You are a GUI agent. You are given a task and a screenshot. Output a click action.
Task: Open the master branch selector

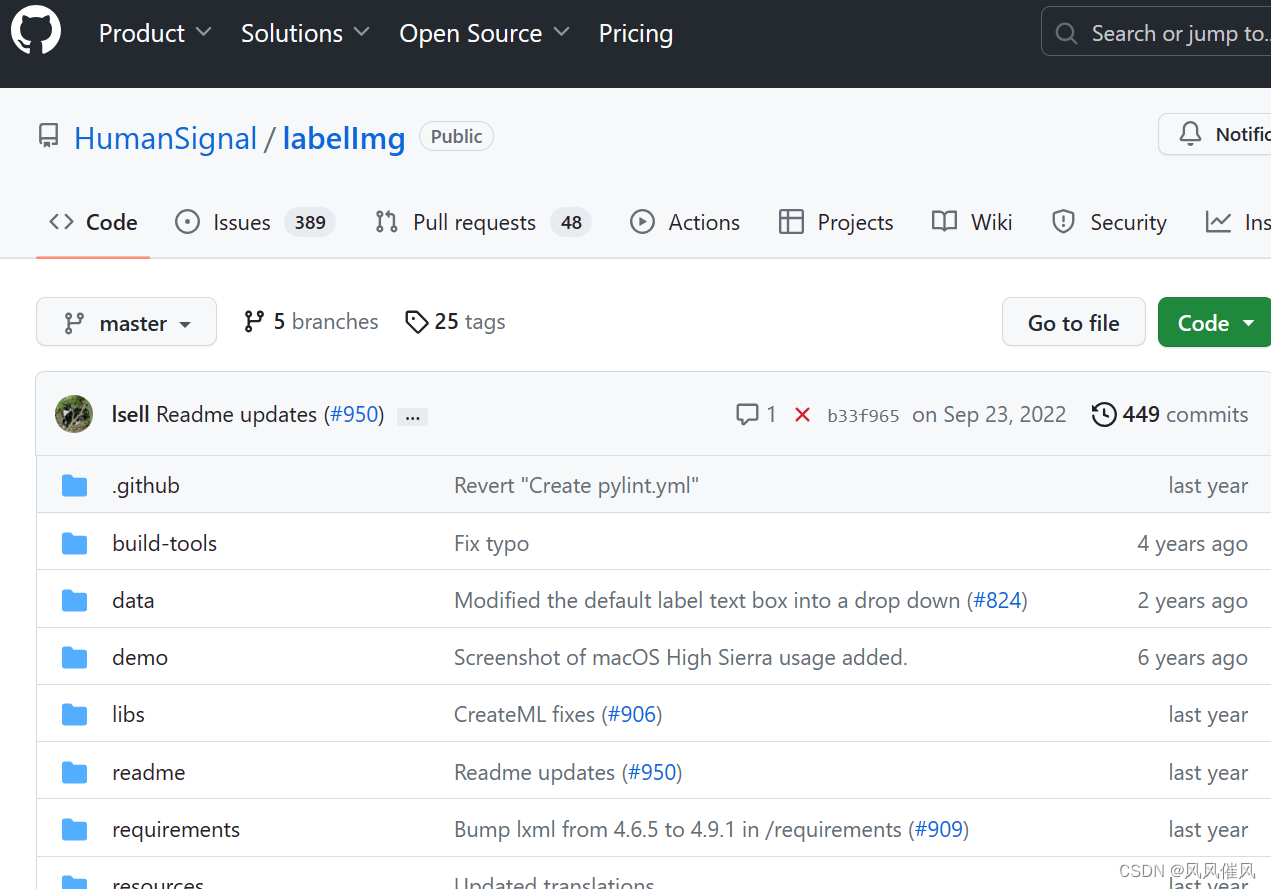126,322
